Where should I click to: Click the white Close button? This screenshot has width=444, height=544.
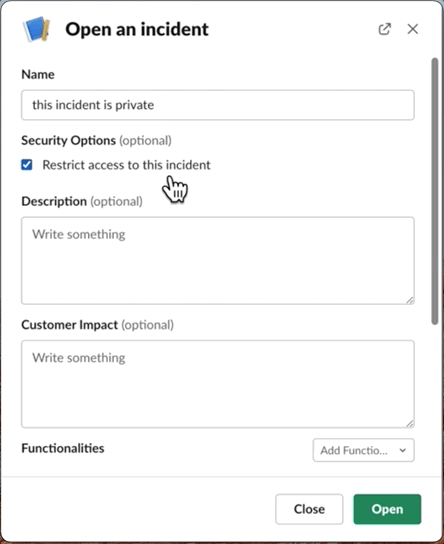pyautogui.click(x=309, y=509)
